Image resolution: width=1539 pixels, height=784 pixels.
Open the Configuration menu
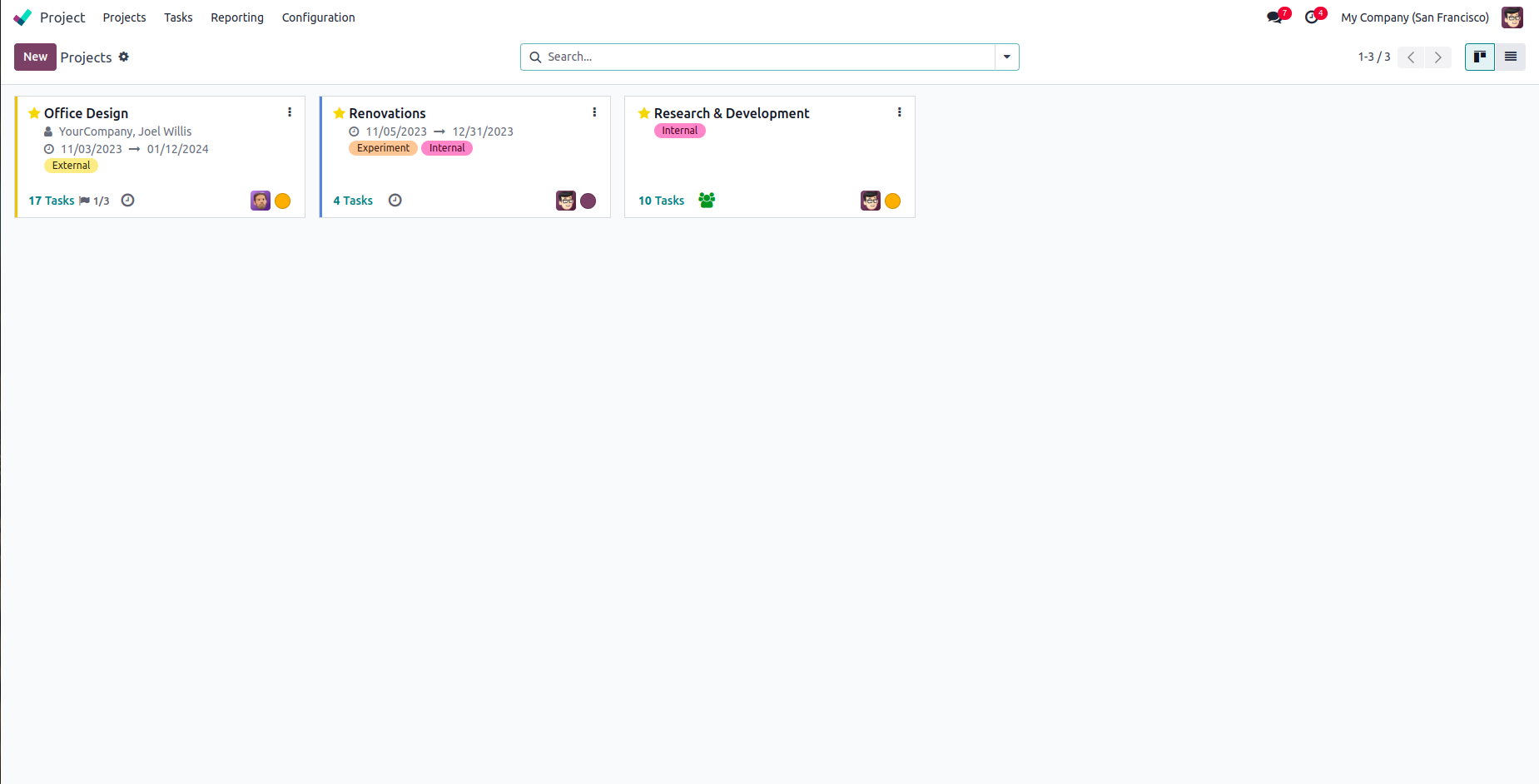click(319, 17)
